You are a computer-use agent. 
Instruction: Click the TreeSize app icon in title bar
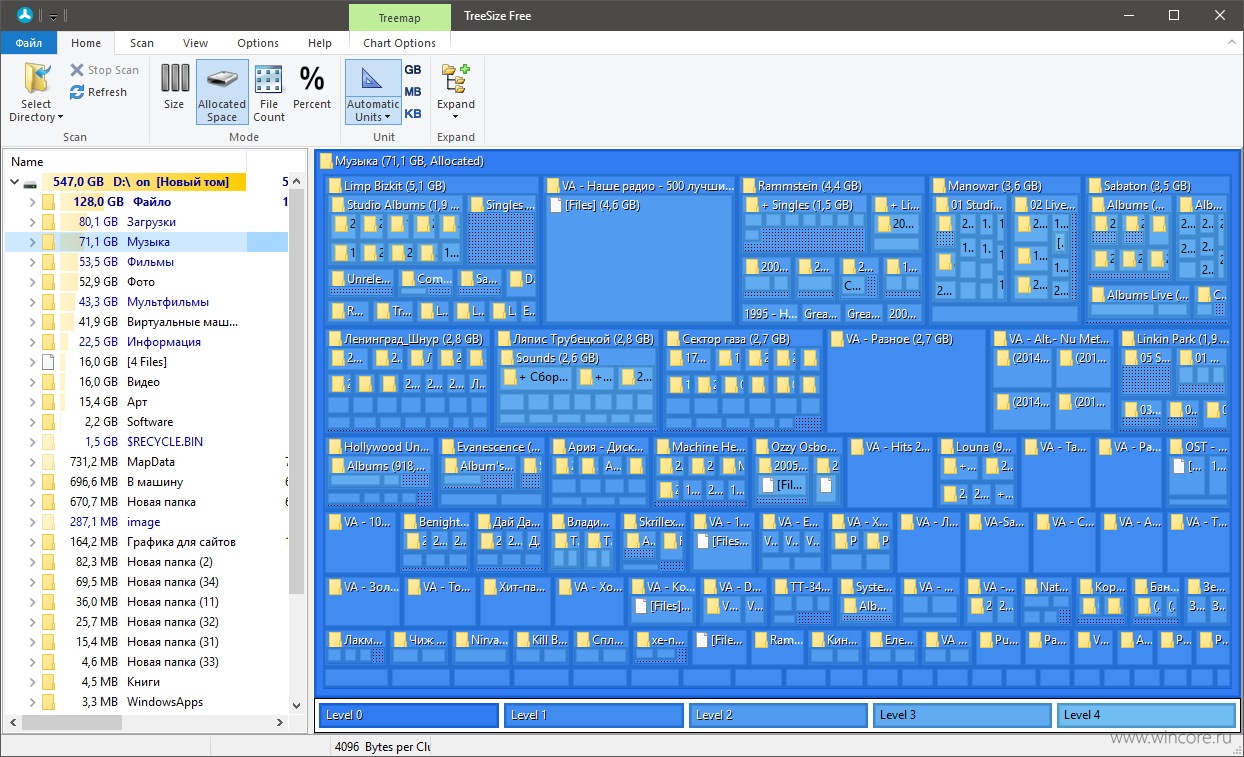click(26, 15)
